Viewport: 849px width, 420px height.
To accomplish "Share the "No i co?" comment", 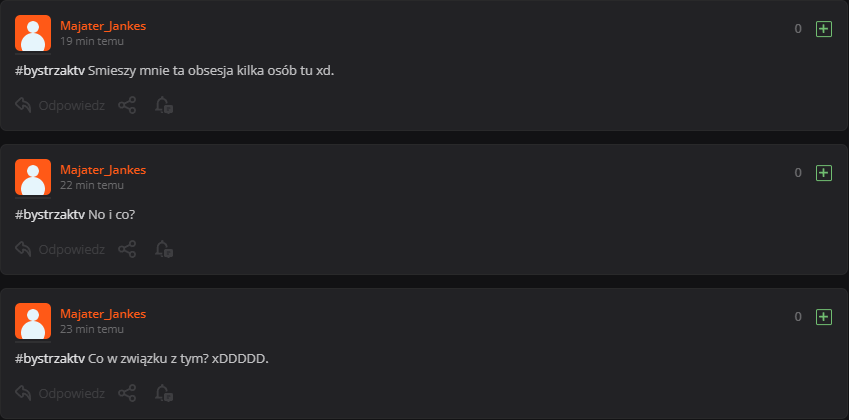I will pyautogui.click(x=127, y=249).
